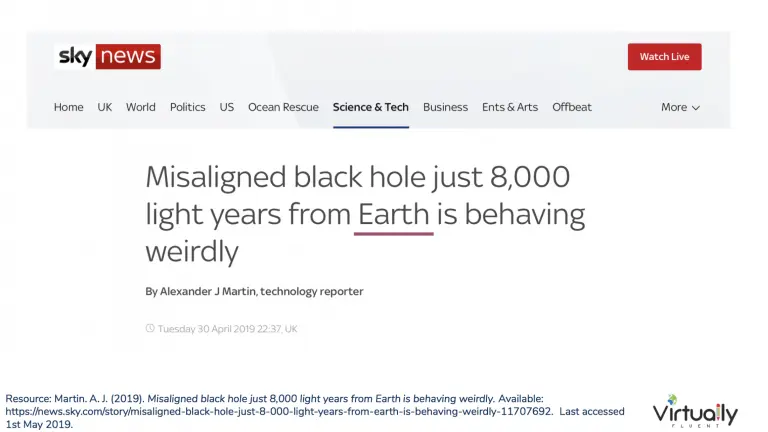
Task: Open the Ocean Rescue section
Action: click(283, 107)
